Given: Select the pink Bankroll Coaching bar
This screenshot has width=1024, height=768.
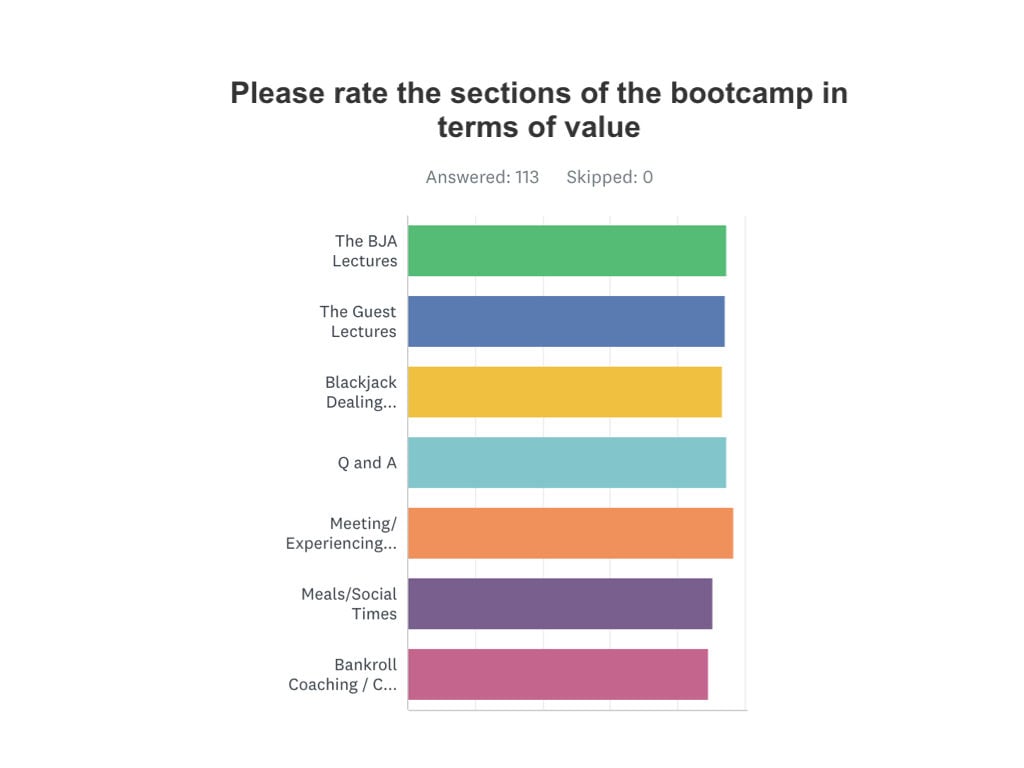Looking at the screenshot, I should [x=558, y=674].
